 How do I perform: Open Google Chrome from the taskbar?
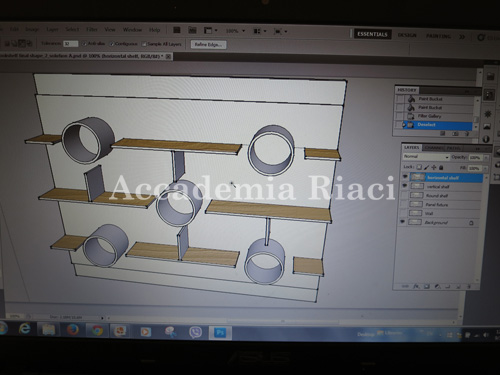97,331
